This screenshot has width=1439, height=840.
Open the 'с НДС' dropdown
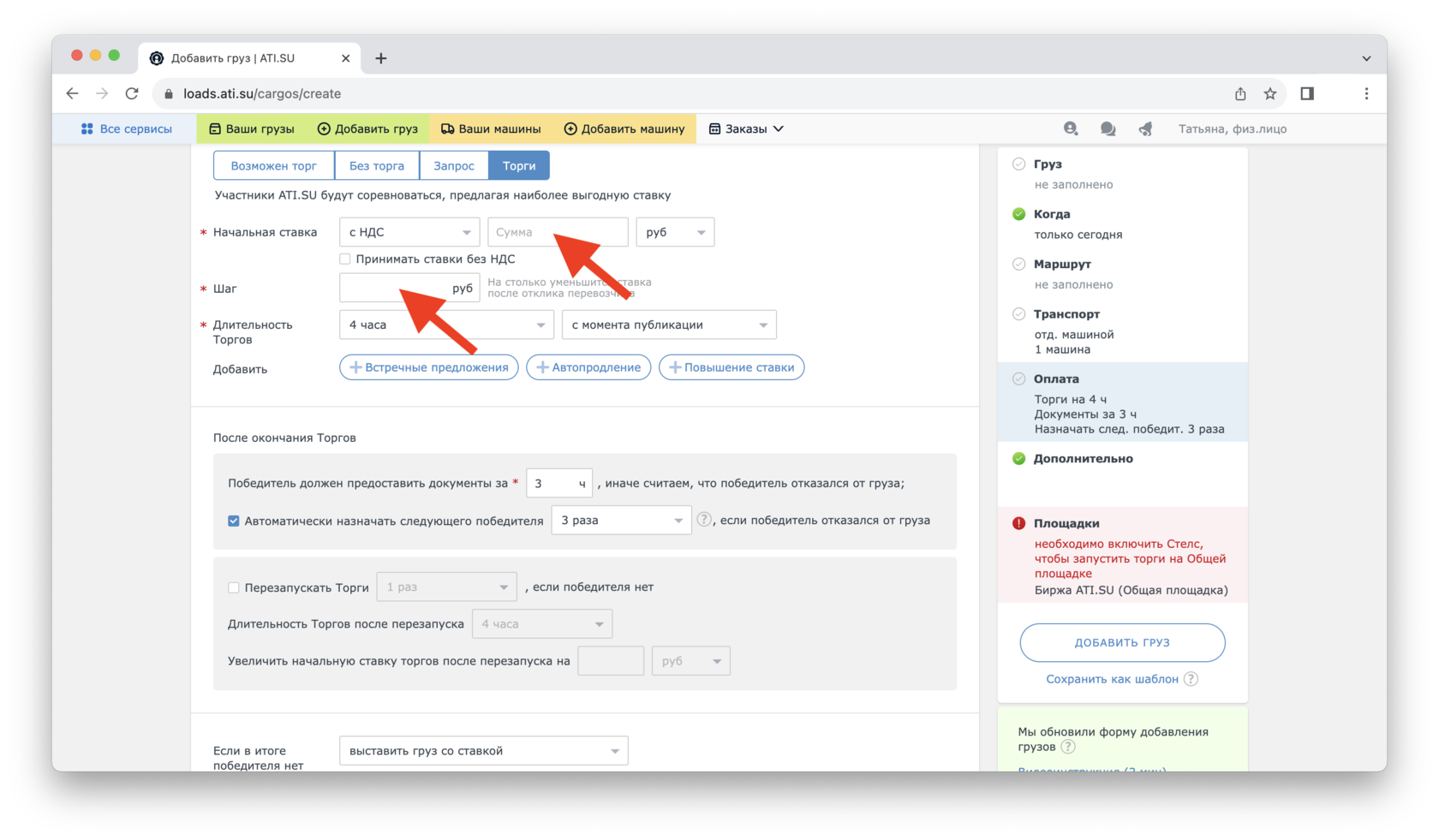click(409, 232)
